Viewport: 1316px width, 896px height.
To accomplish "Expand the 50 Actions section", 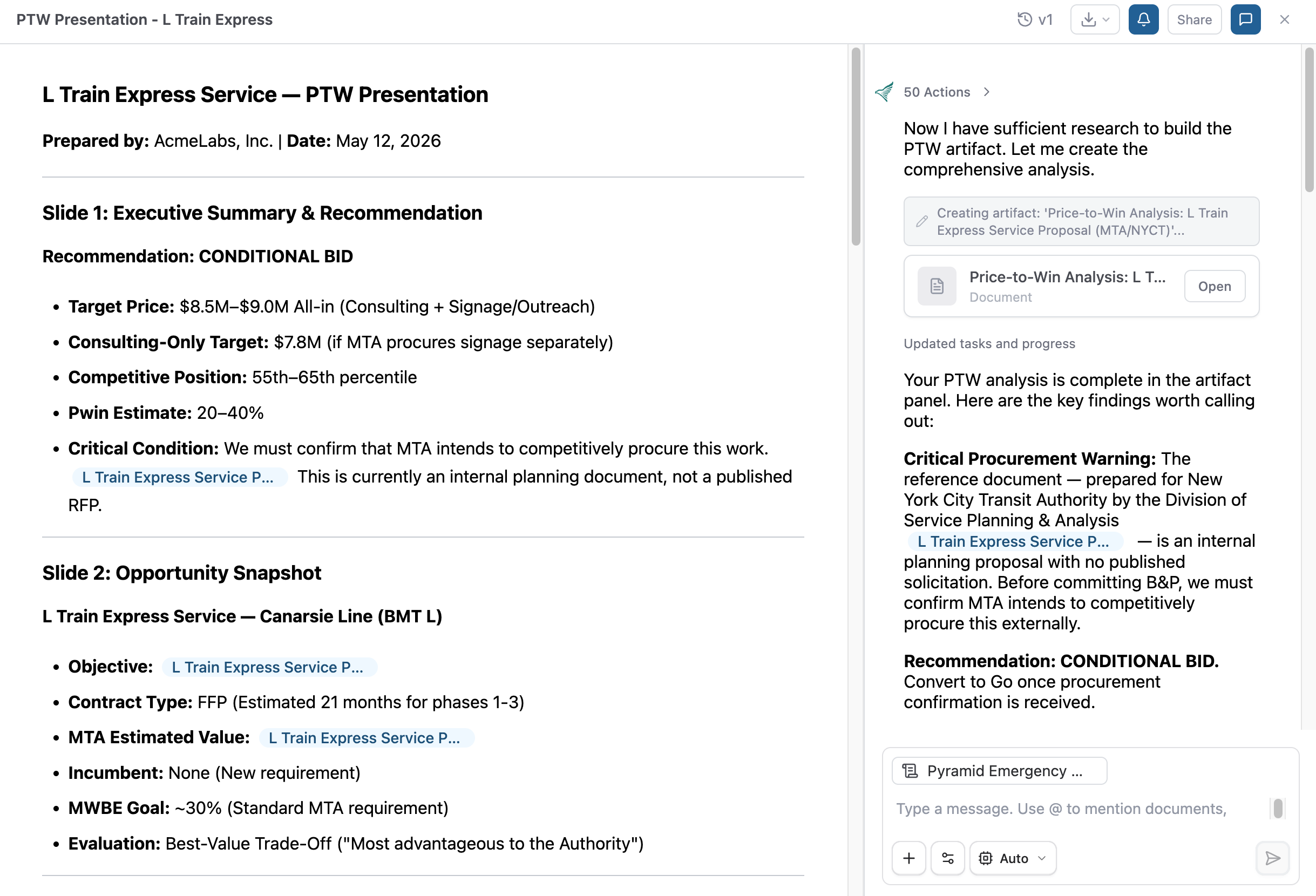I will (x=946, y=92).
